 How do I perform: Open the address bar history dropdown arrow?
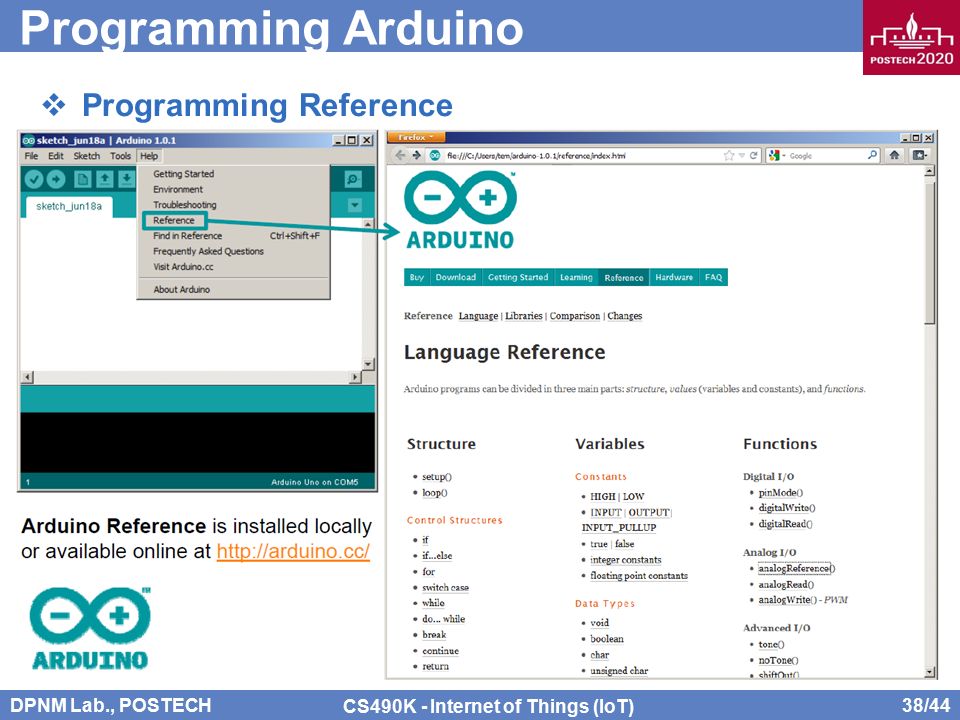(x=741, y=156)
